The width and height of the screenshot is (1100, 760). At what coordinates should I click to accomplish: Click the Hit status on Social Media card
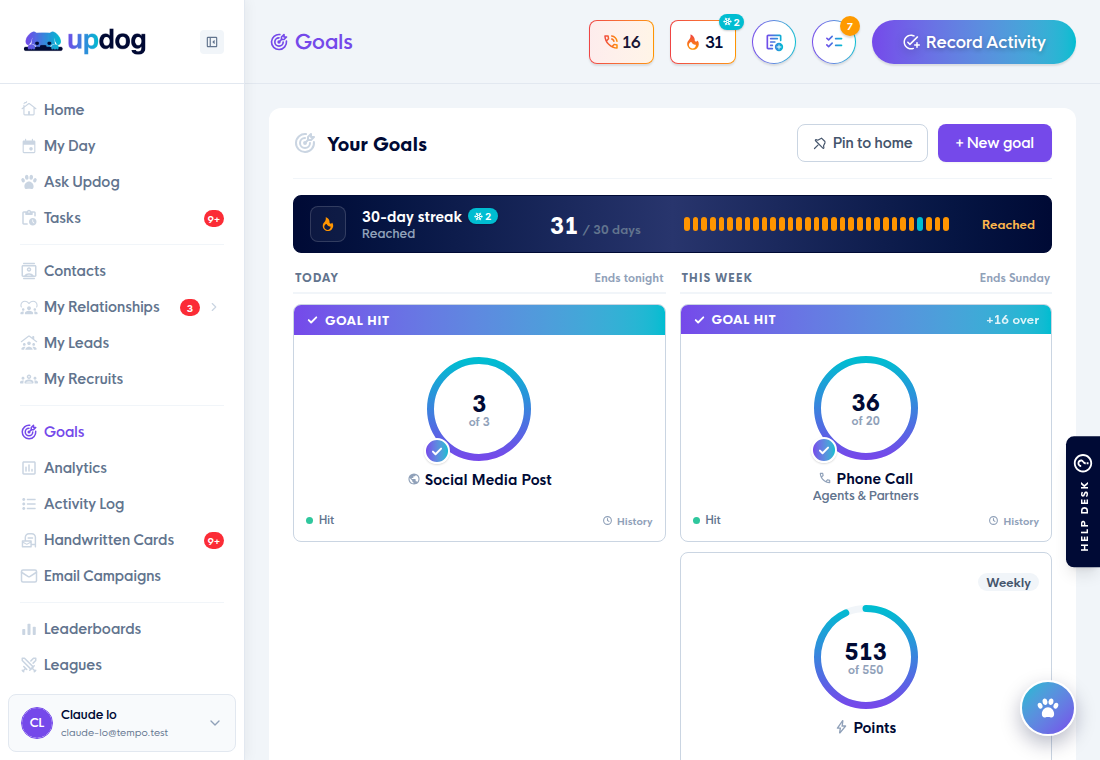pyautogui.click(x=320, y=520)
